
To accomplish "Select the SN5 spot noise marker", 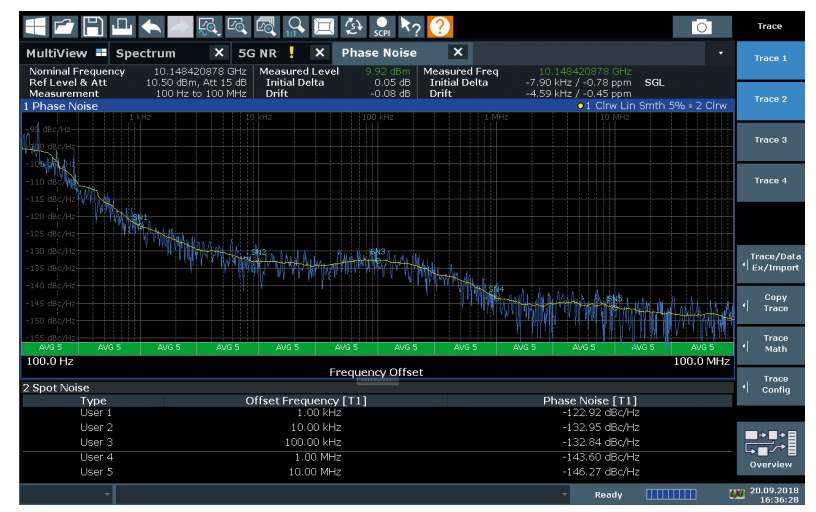I will [615, 299].
